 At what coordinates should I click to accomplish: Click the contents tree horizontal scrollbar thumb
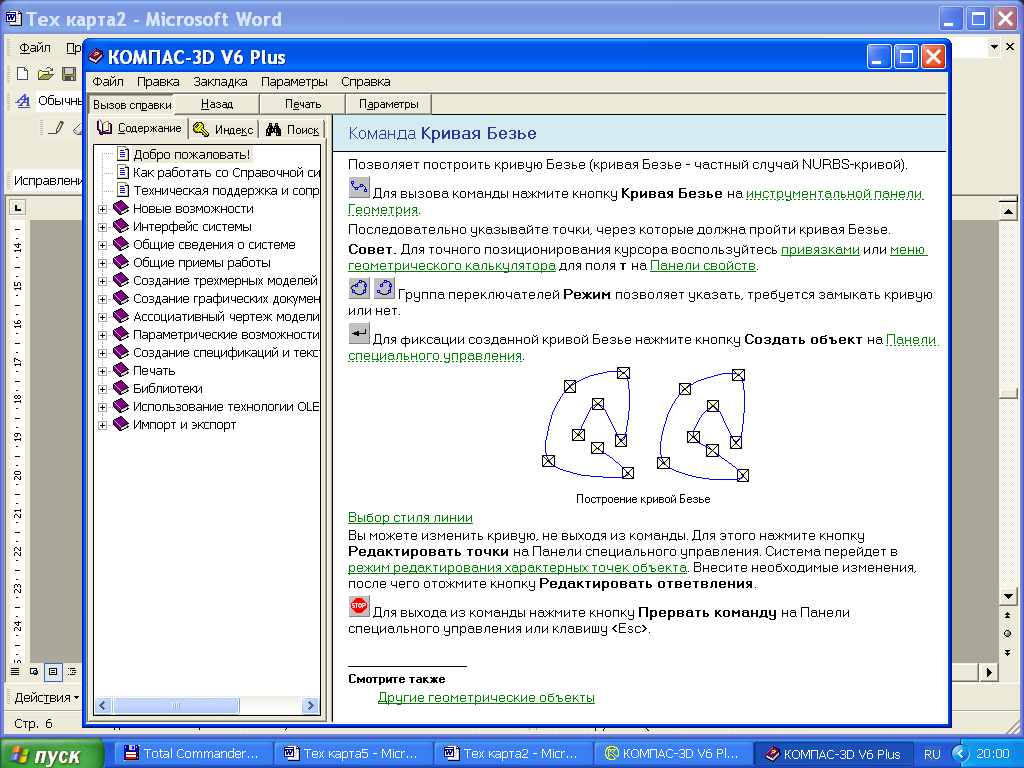click(x=176, y=705)
